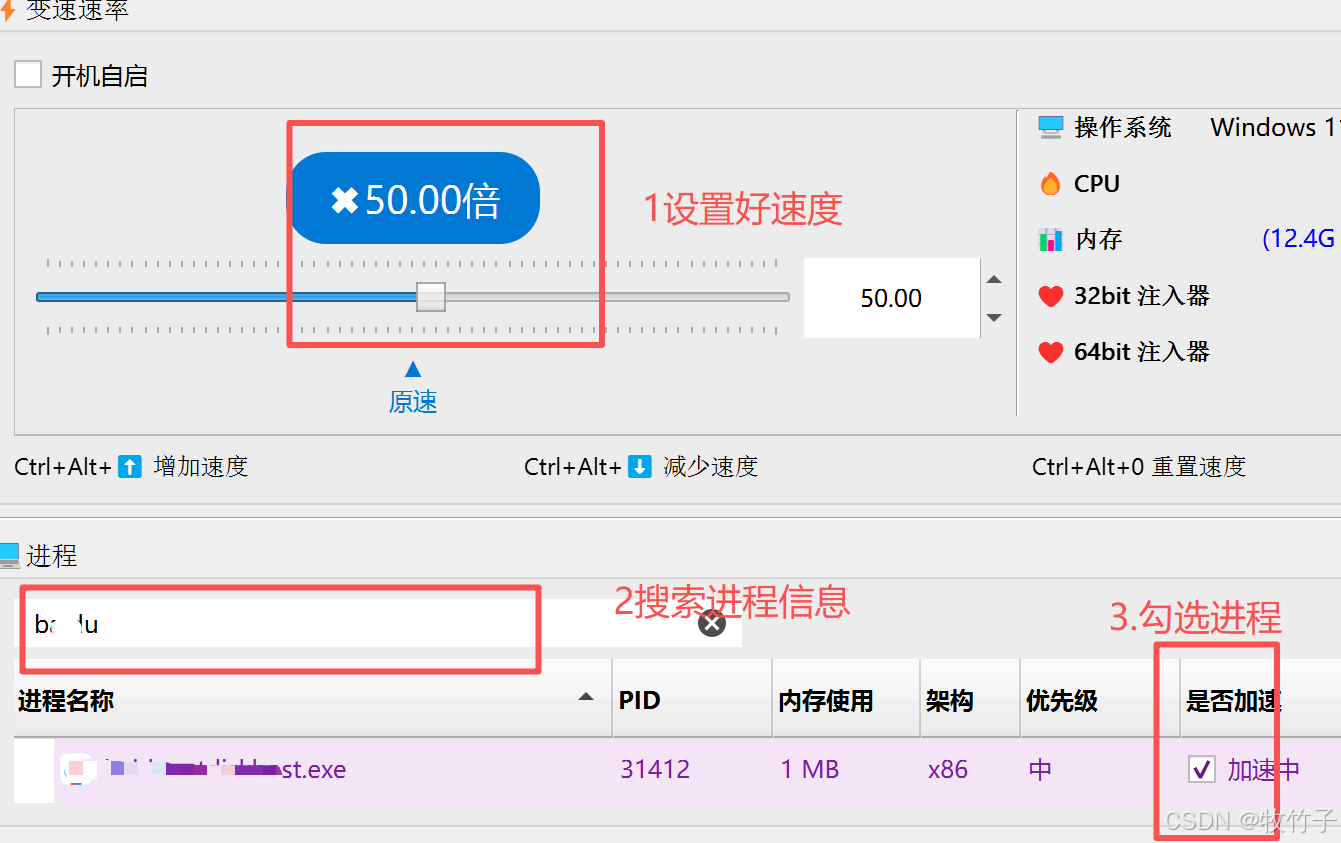Click the up arrow icon beside 增加速度
This screenshot has width=1341, height=843.
[130, 466]
